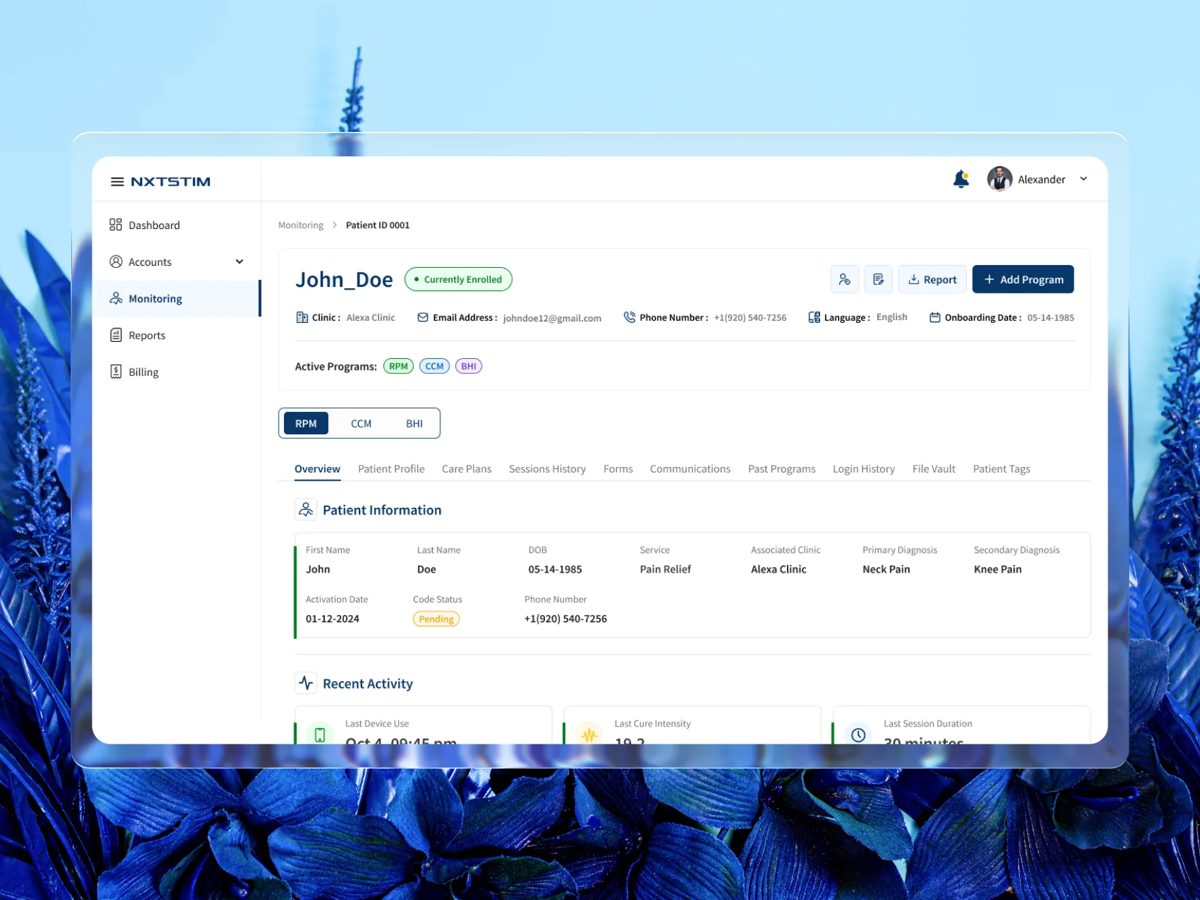Viewport: 1200px width, 900px height.
Task: Click the Onboarding Date calendar icon
Action: point(935,317)
